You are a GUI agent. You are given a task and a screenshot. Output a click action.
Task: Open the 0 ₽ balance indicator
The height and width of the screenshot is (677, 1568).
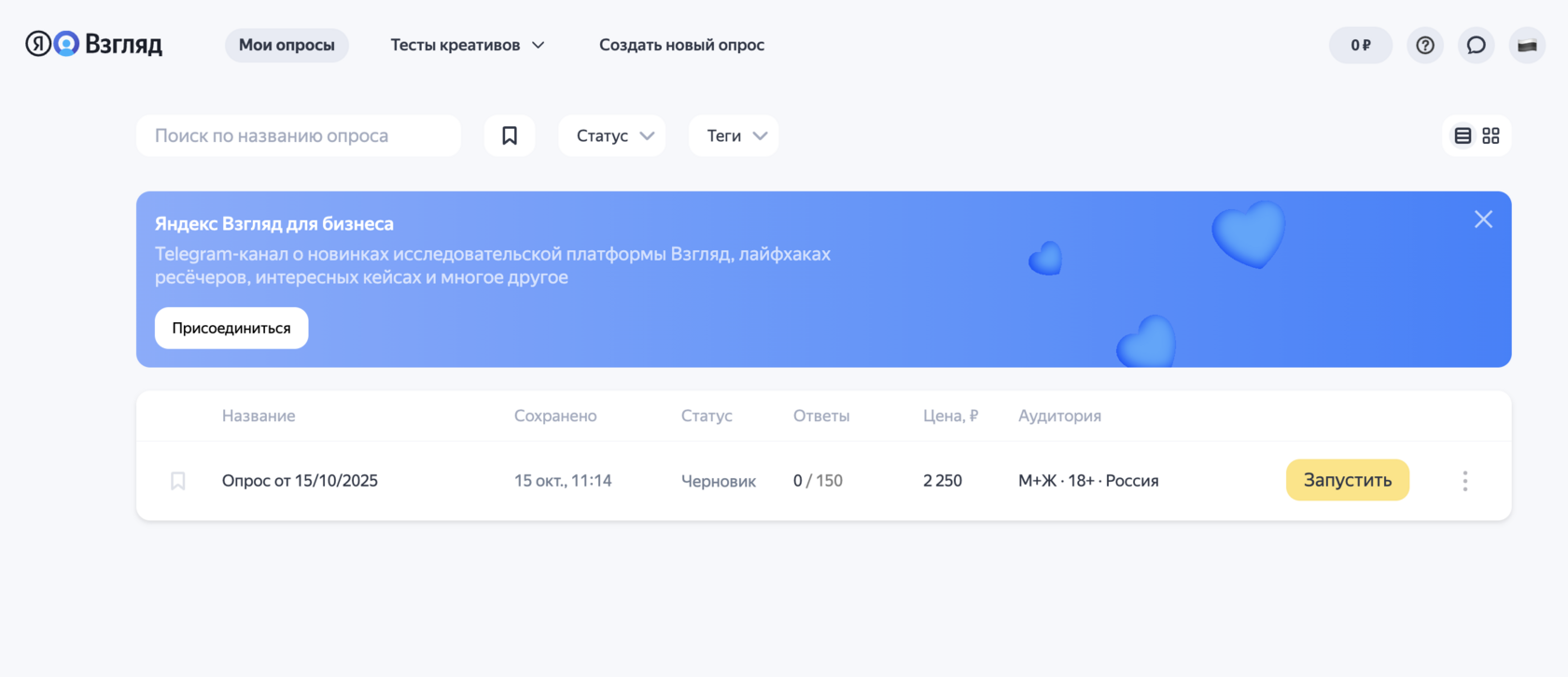1361,45
